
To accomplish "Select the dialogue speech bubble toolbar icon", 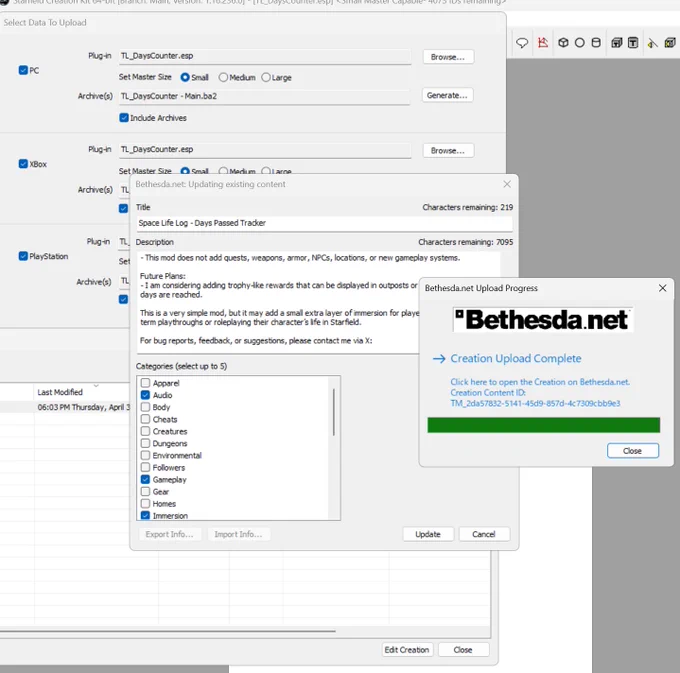I will click(522, 43).
